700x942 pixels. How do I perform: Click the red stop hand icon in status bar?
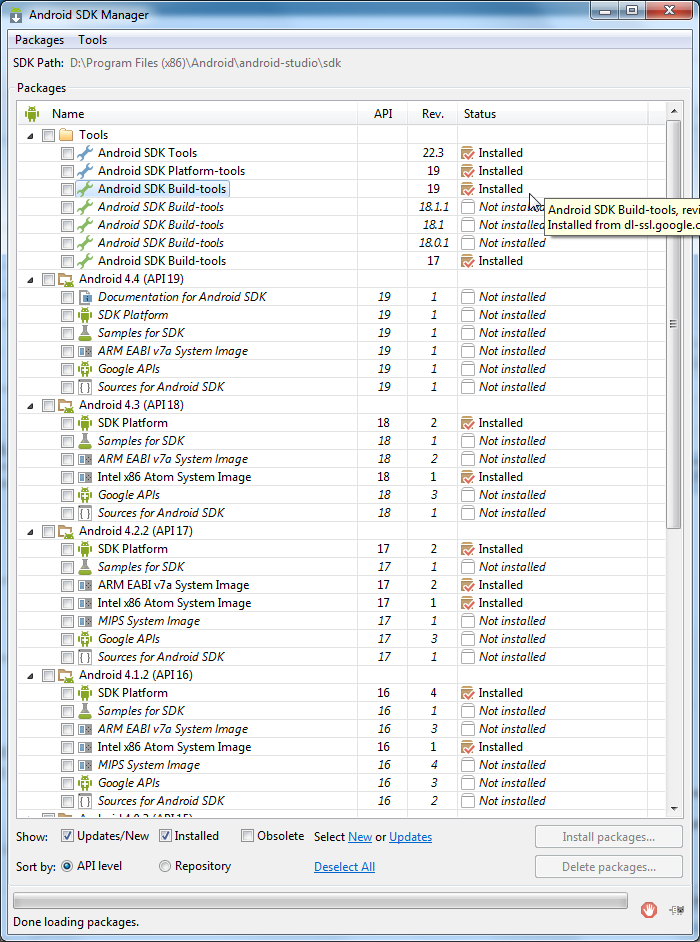(648, 910)
